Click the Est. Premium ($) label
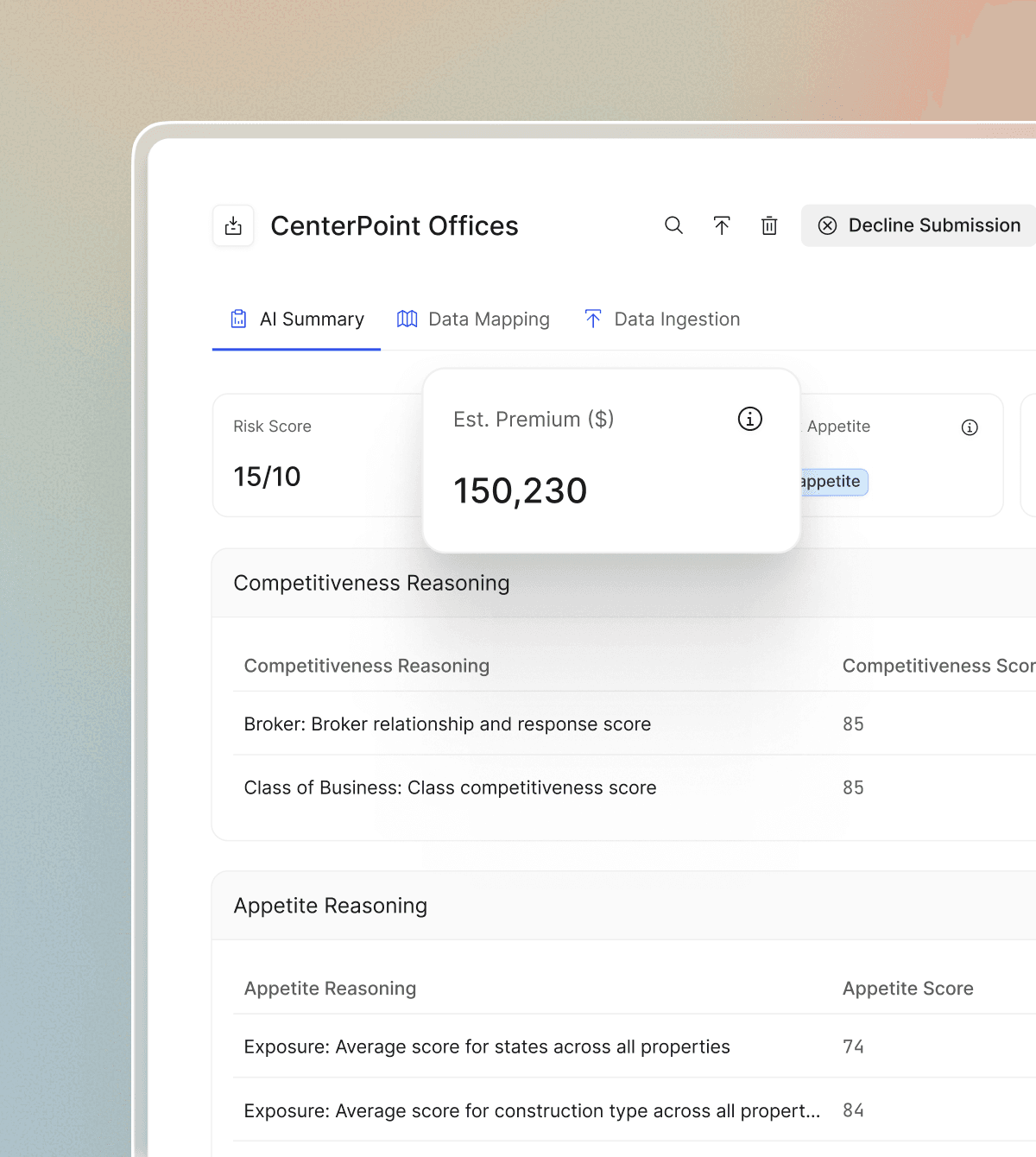1036x1157 pixels. point(534,420)
